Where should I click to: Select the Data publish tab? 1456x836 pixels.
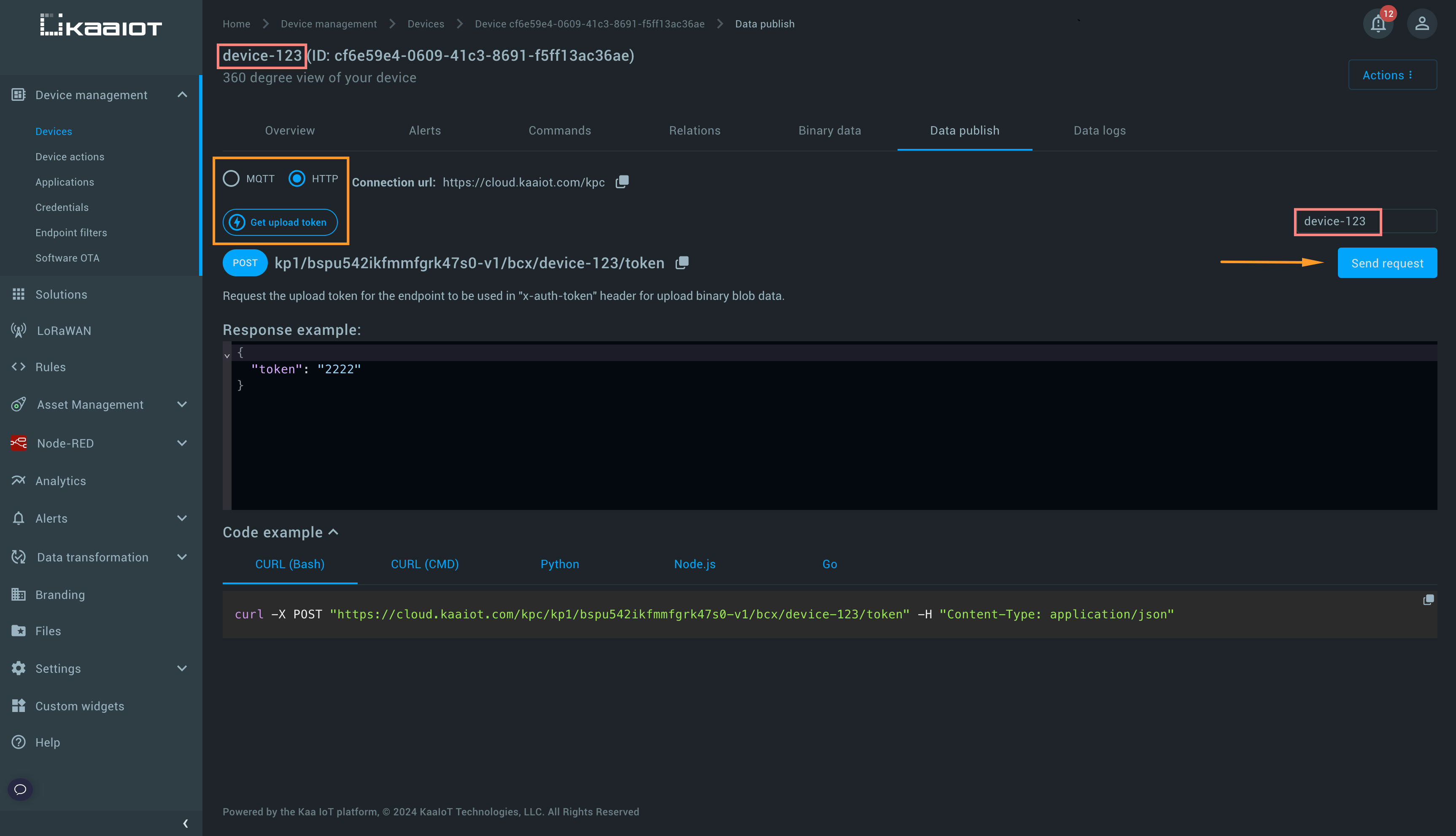[x=965, y=130]
